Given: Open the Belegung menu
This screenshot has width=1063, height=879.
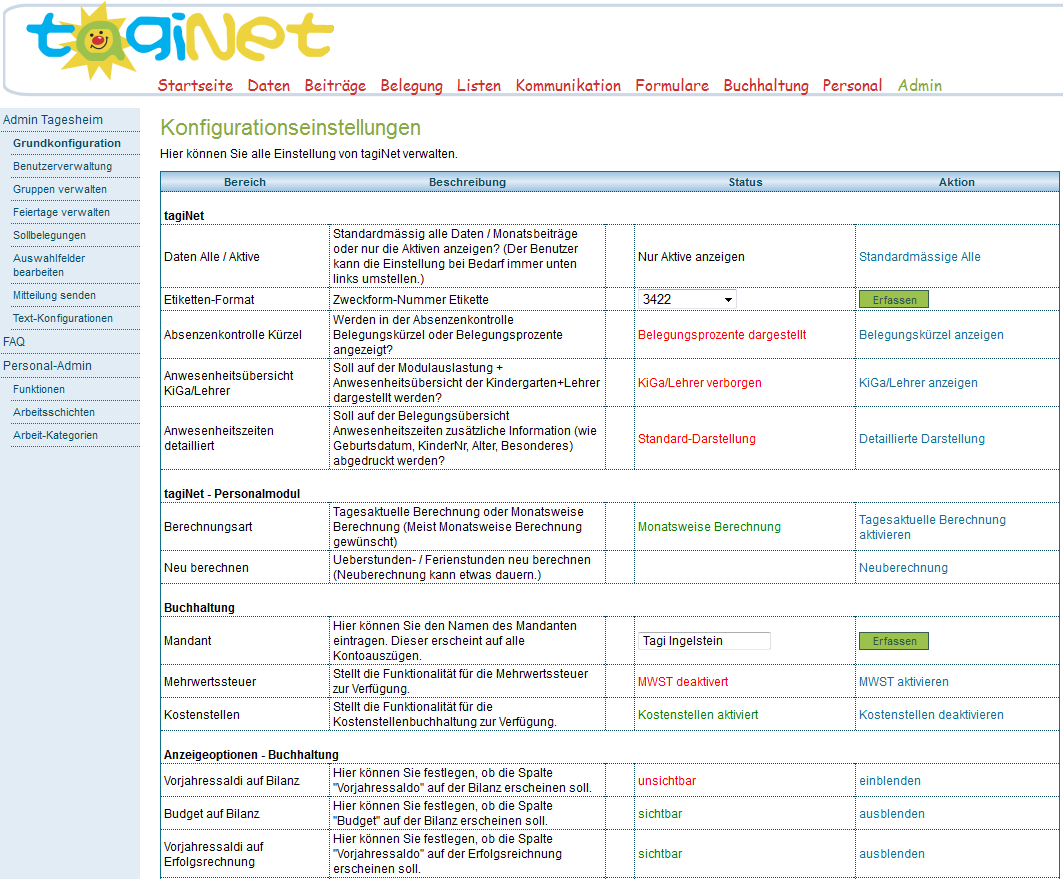Looking at the screenshot, I should click(x=411, y=86).
